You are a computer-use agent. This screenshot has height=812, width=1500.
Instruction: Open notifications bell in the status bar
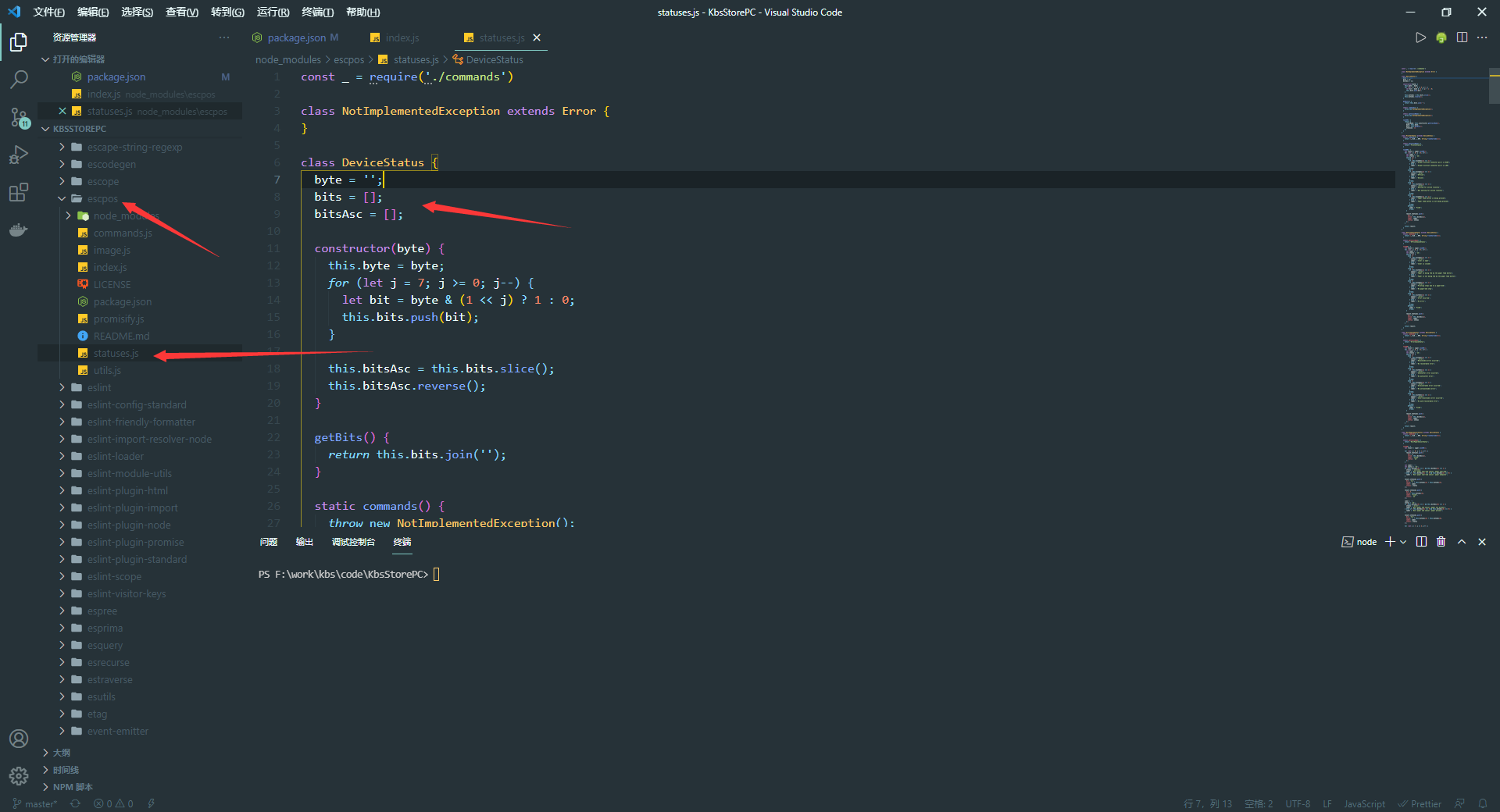click(x=1482, y=803)
